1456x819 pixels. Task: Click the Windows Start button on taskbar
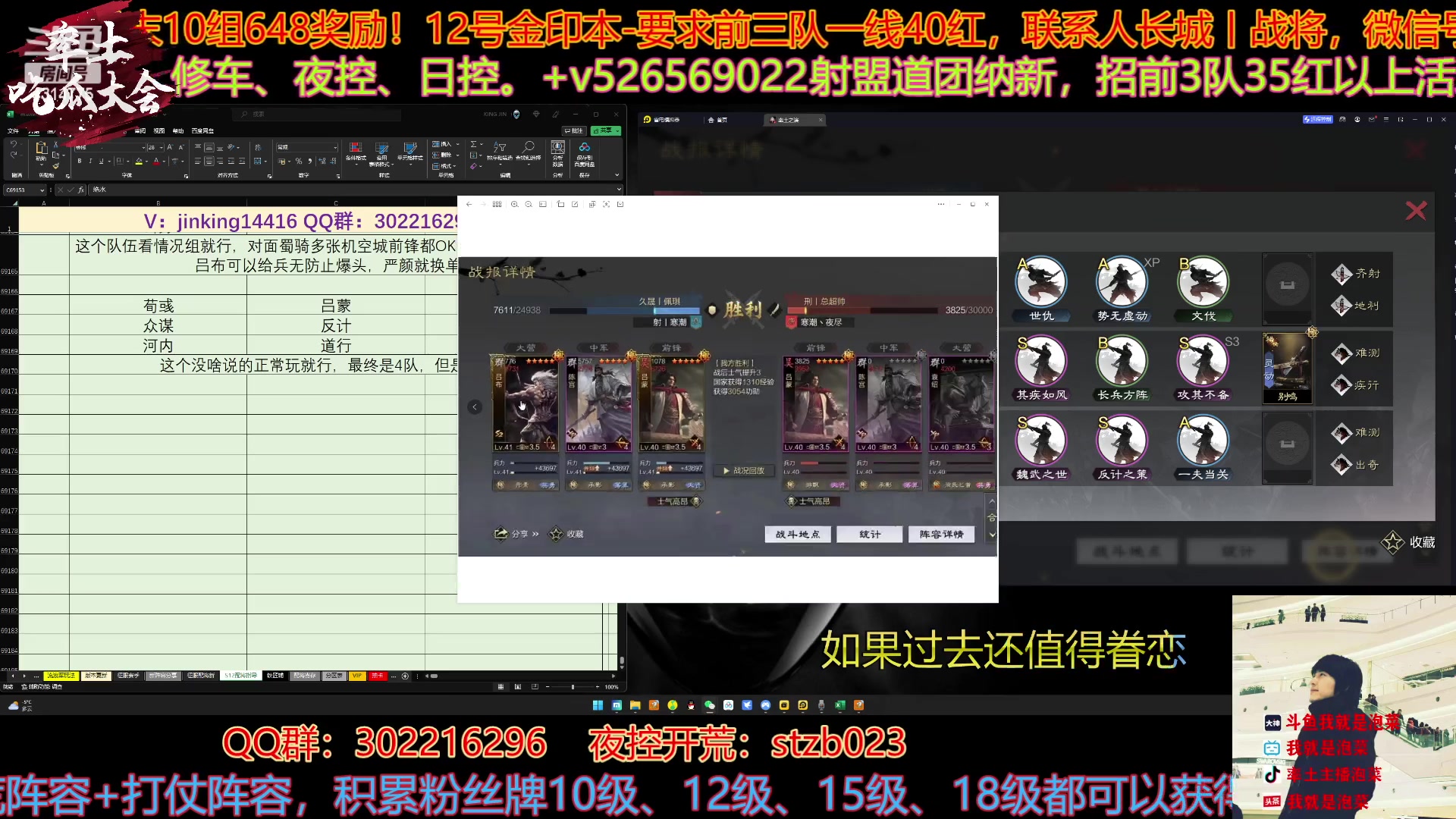(598, 705)
